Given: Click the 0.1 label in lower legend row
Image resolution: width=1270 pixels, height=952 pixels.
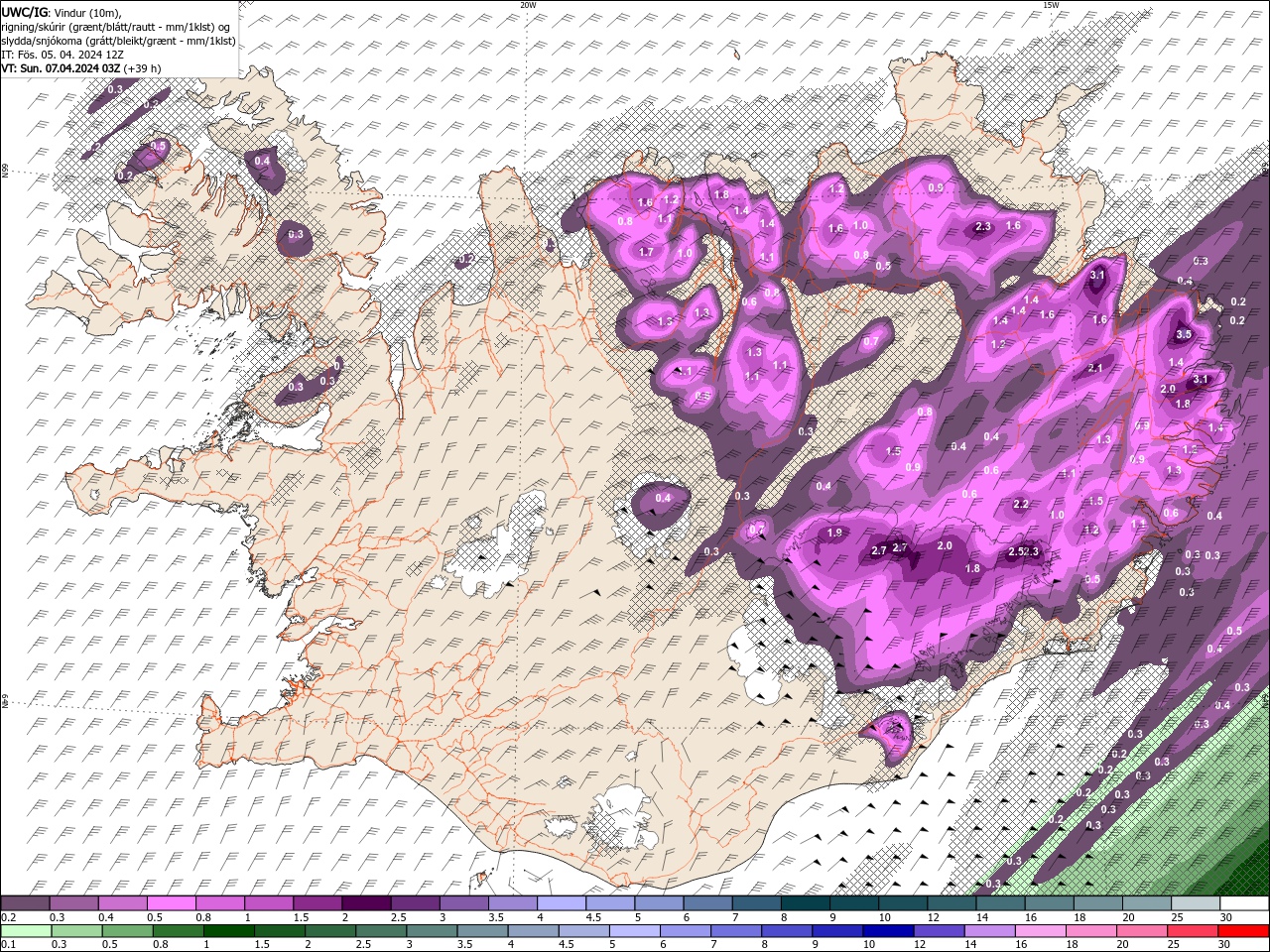Looking at the screenshot, I should 9,944.
